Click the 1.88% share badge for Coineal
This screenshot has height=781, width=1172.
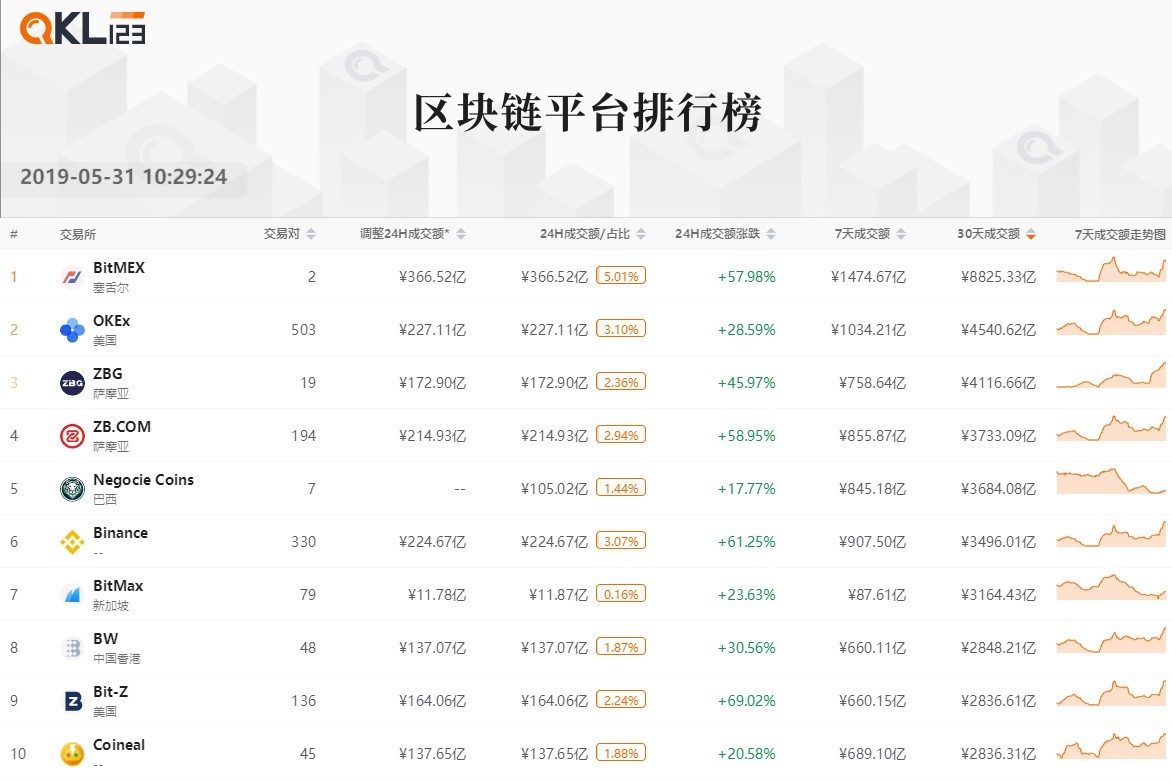click(621, 753)
